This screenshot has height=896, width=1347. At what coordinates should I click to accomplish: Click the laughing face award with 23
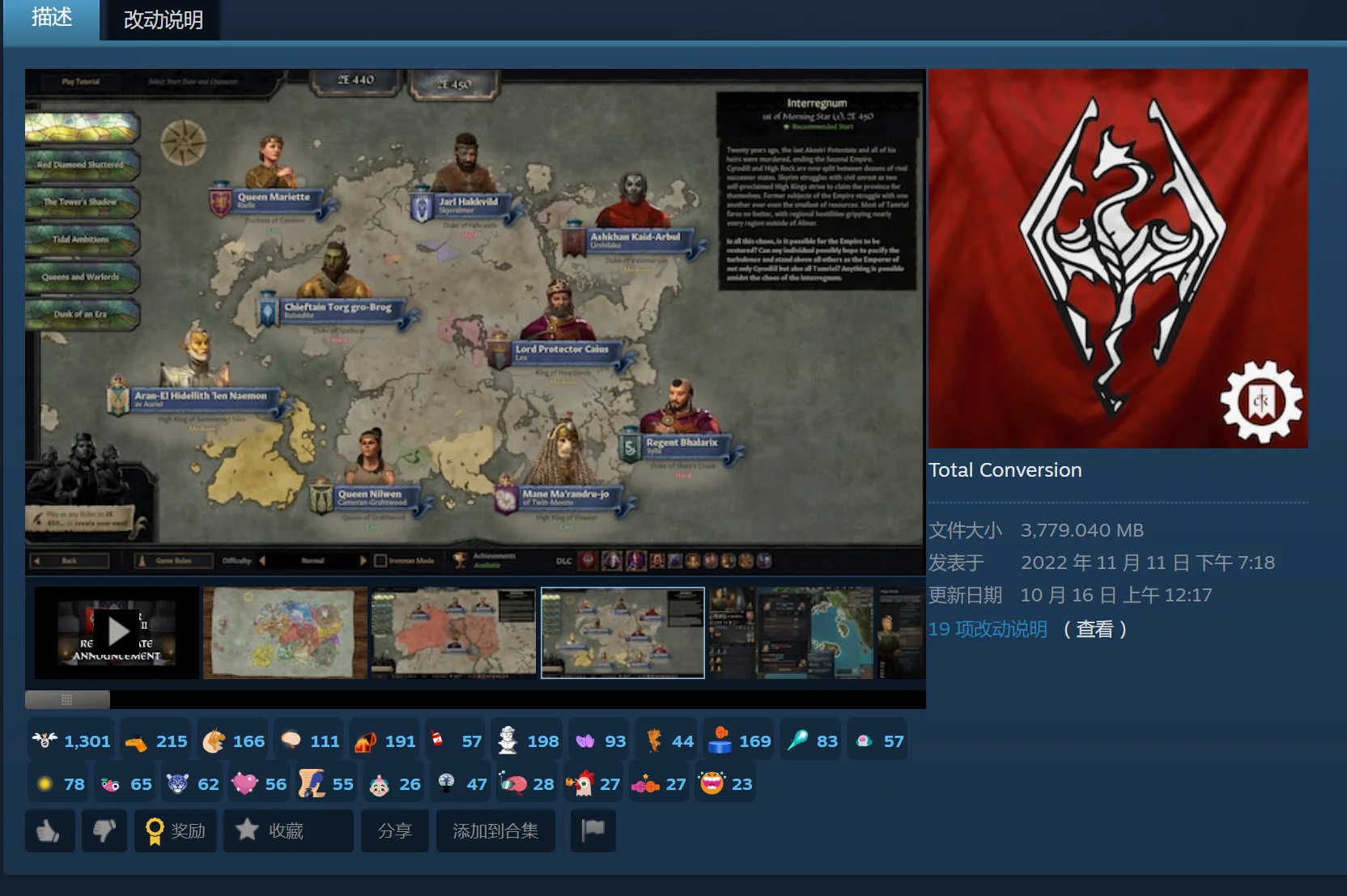click(x=725, y=783)
